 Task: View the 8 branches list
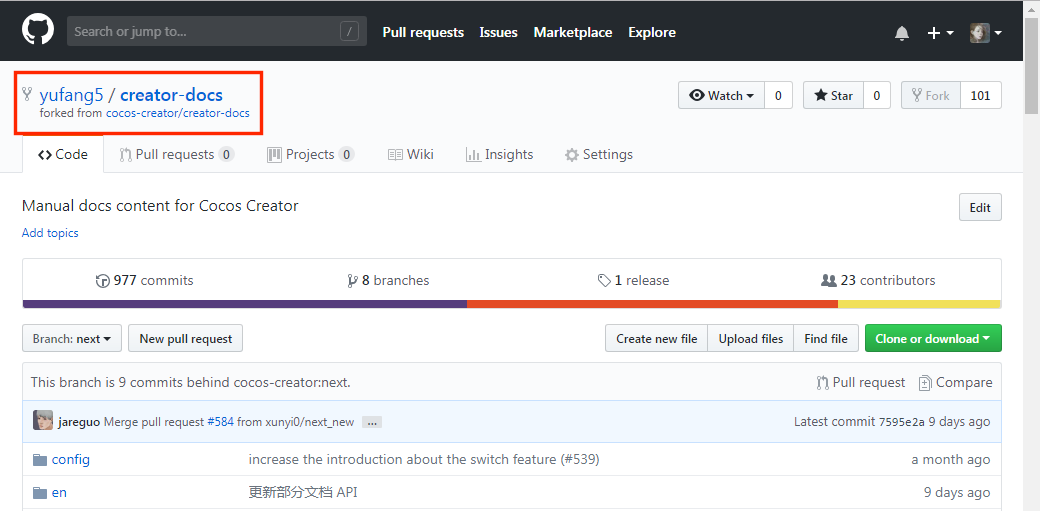tap(388, 281)
